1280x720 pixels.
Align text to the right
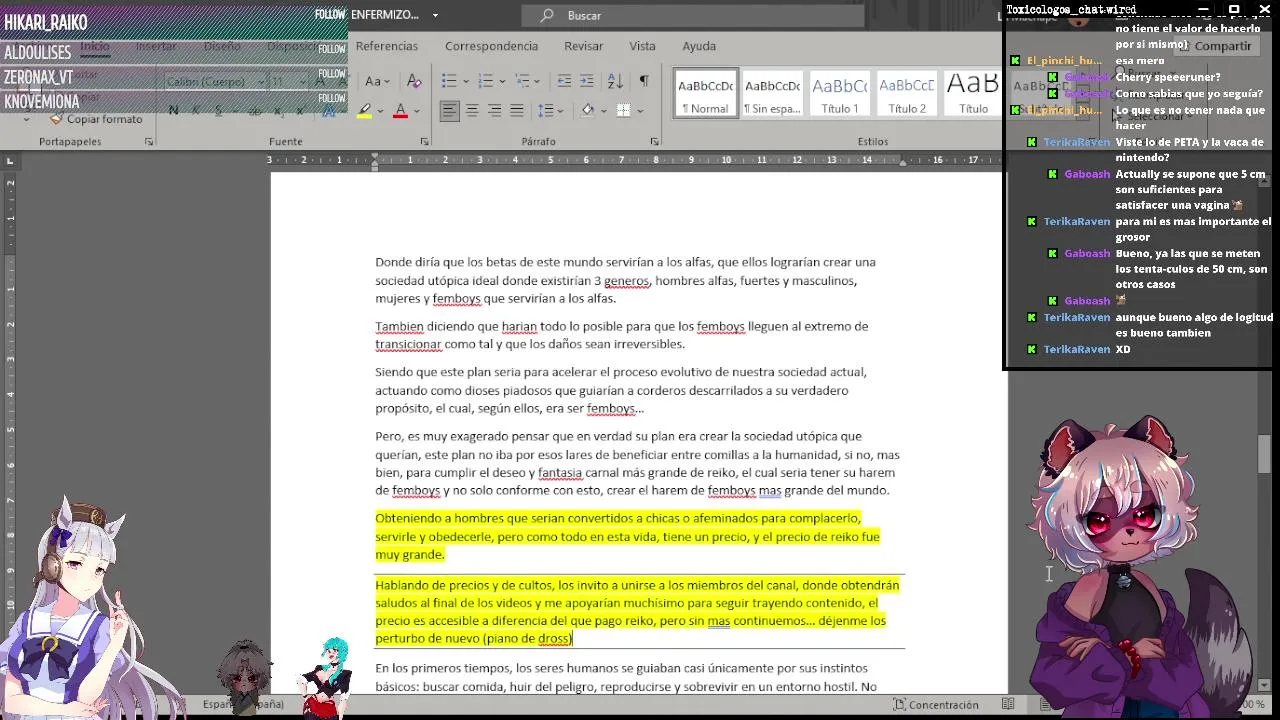(494, 110)
